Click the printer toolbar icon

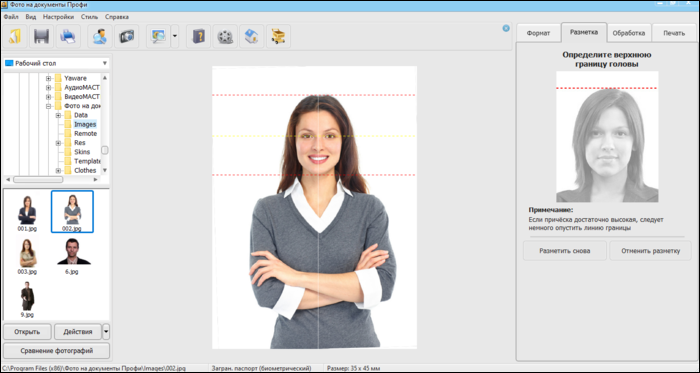pos(68,37)
